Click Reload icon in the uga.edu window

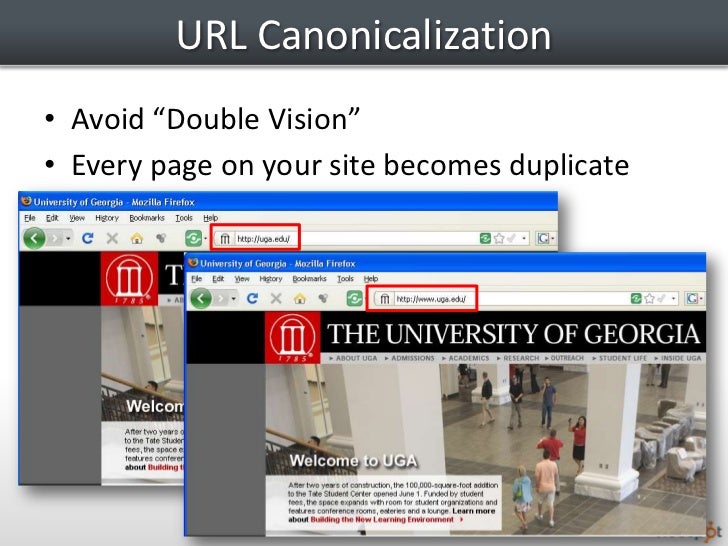click(88, 239)
